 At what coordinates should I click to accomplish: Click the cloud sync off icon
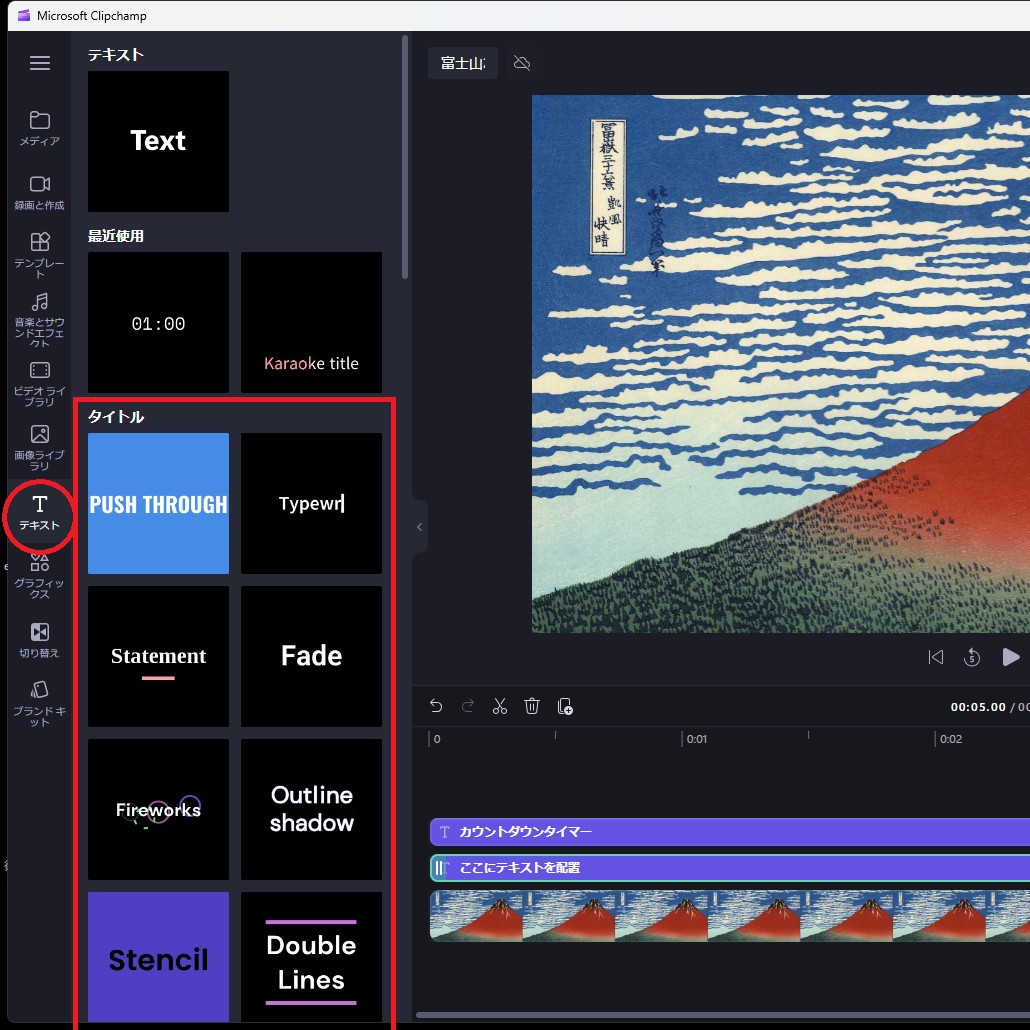click(x=522, y=63)
